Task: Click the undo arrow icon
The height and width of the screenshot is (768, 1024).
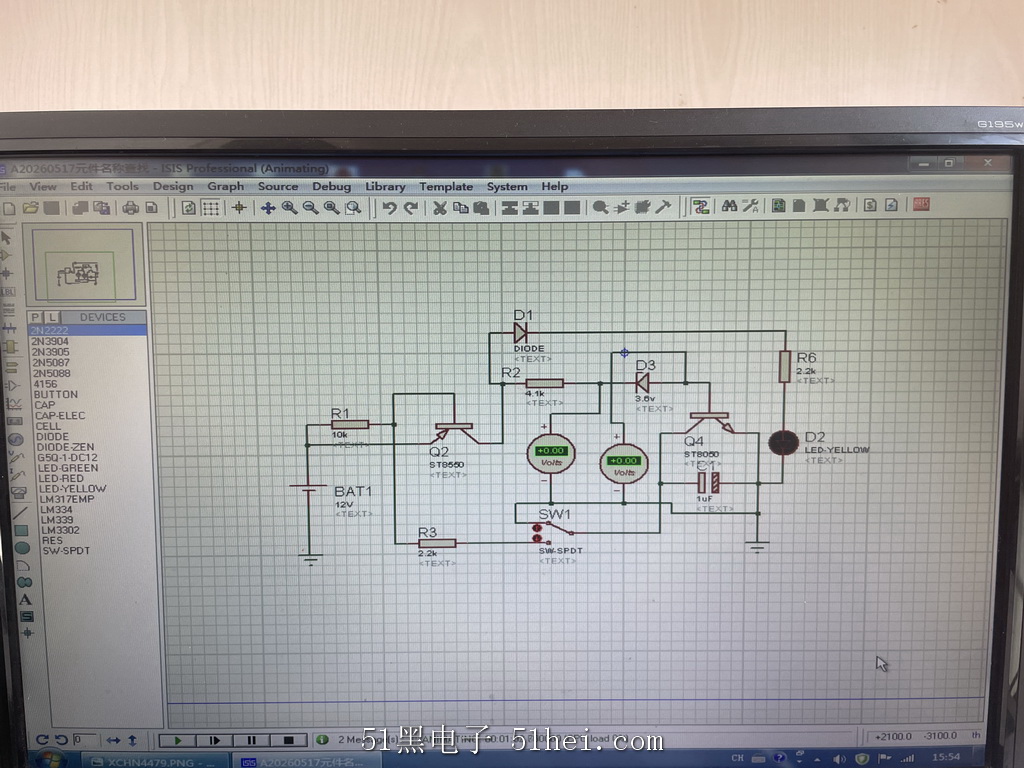Action: point(389,208)
